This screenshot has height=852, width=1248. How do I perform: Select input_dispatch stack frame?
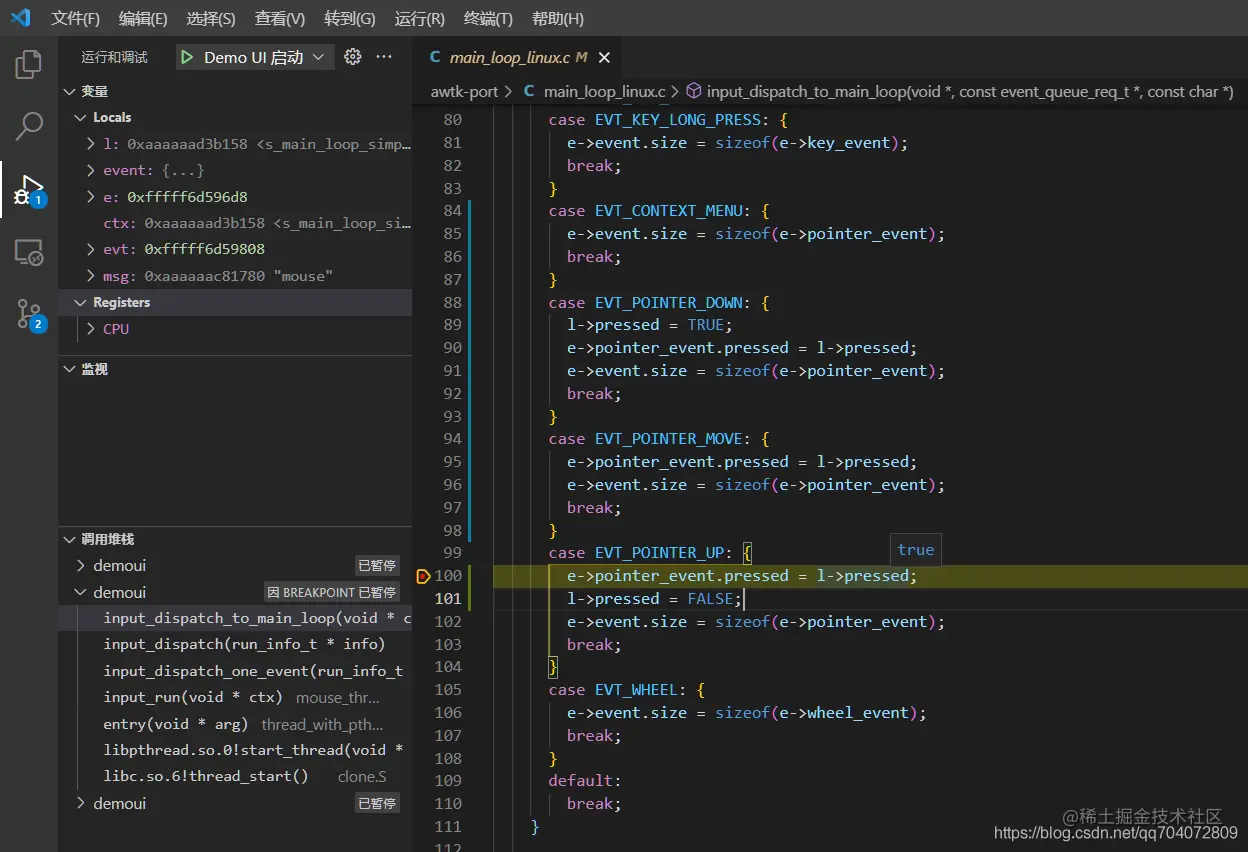coord(244,644)
